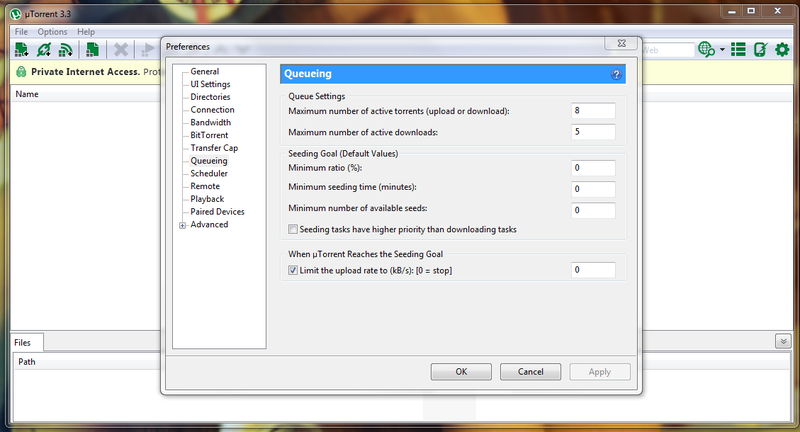The width and height of the screenshot is (800, 432).
Task: Click Minimum number of available seeds field
Action: coord(593,210)
